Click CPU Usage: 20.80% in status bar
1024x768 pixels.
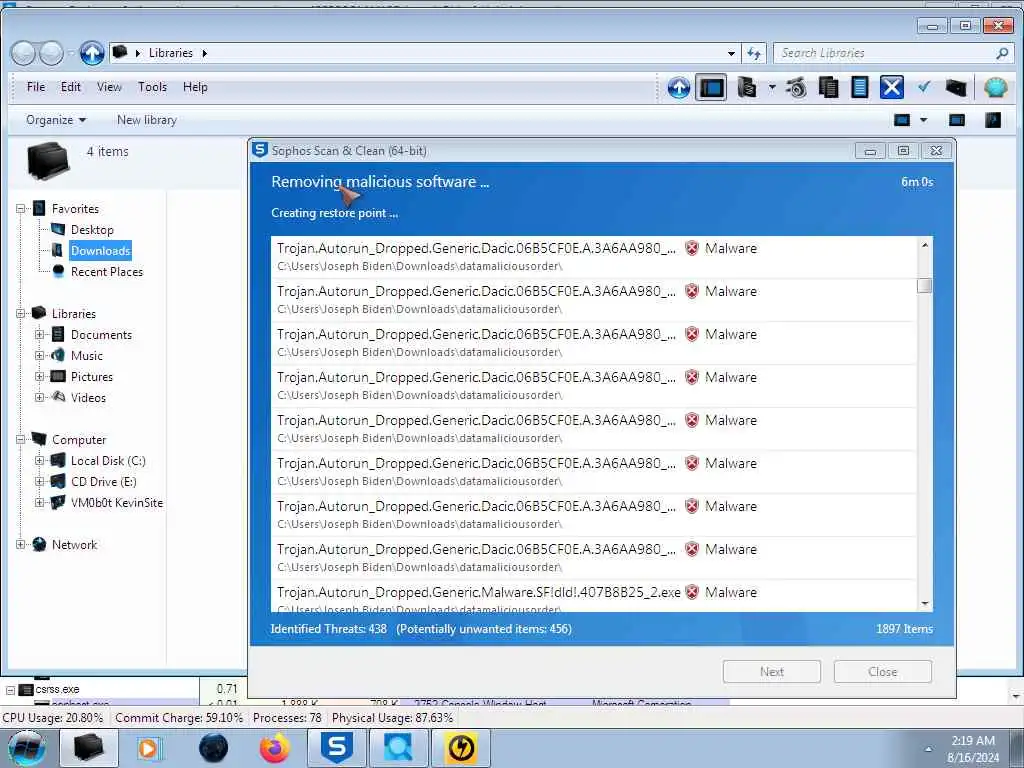(x=53, y=718)
